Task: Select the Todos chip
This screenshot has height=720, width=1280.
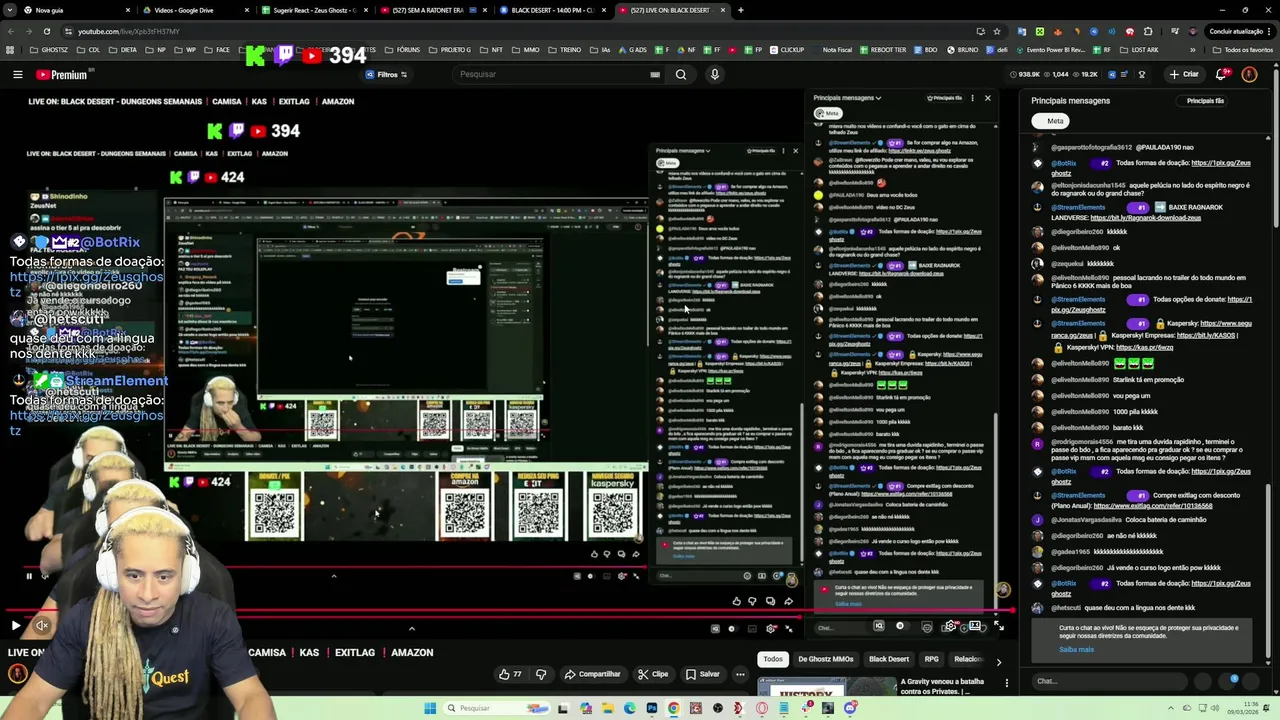Action: click(x=773, y=659)
